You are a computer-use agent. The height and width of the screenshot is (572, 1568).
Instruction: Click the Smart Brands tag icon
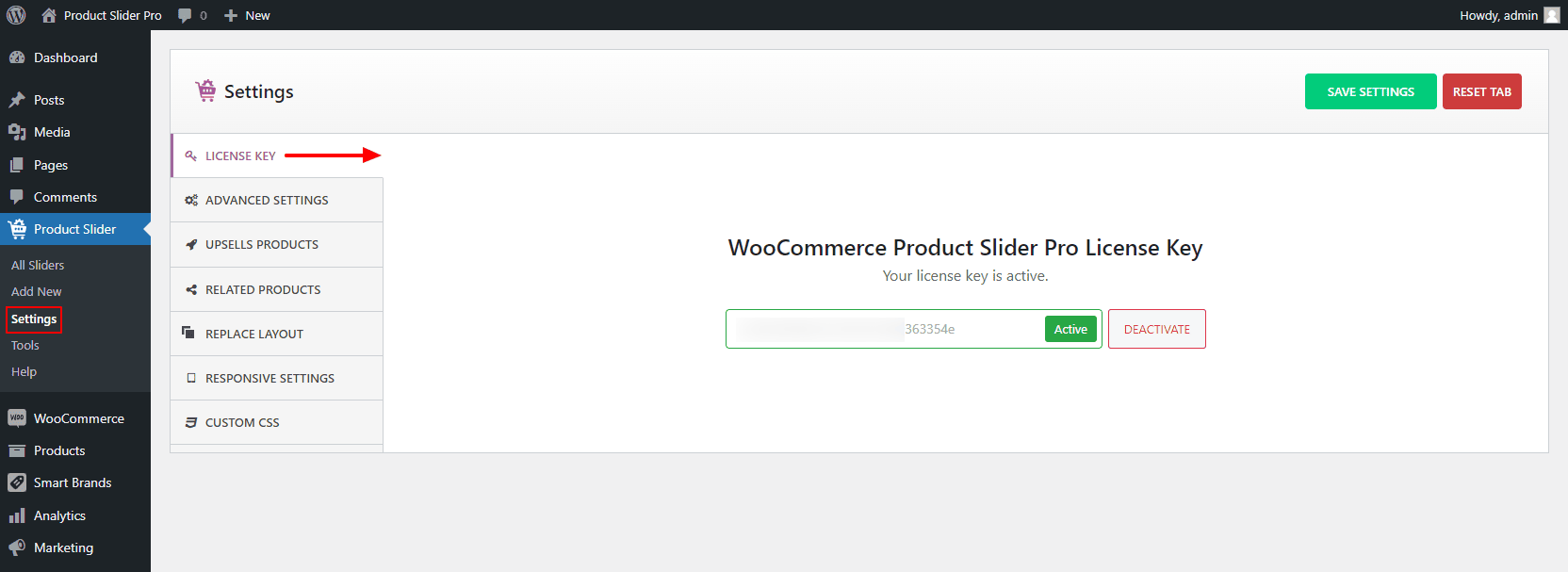coord(17,482)
